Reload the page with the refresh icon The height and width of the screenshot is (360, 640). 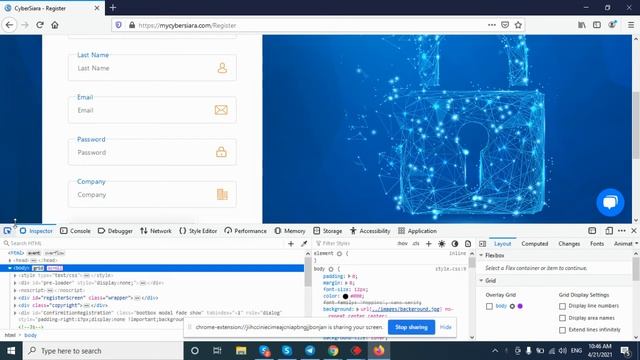pos(40,25)
